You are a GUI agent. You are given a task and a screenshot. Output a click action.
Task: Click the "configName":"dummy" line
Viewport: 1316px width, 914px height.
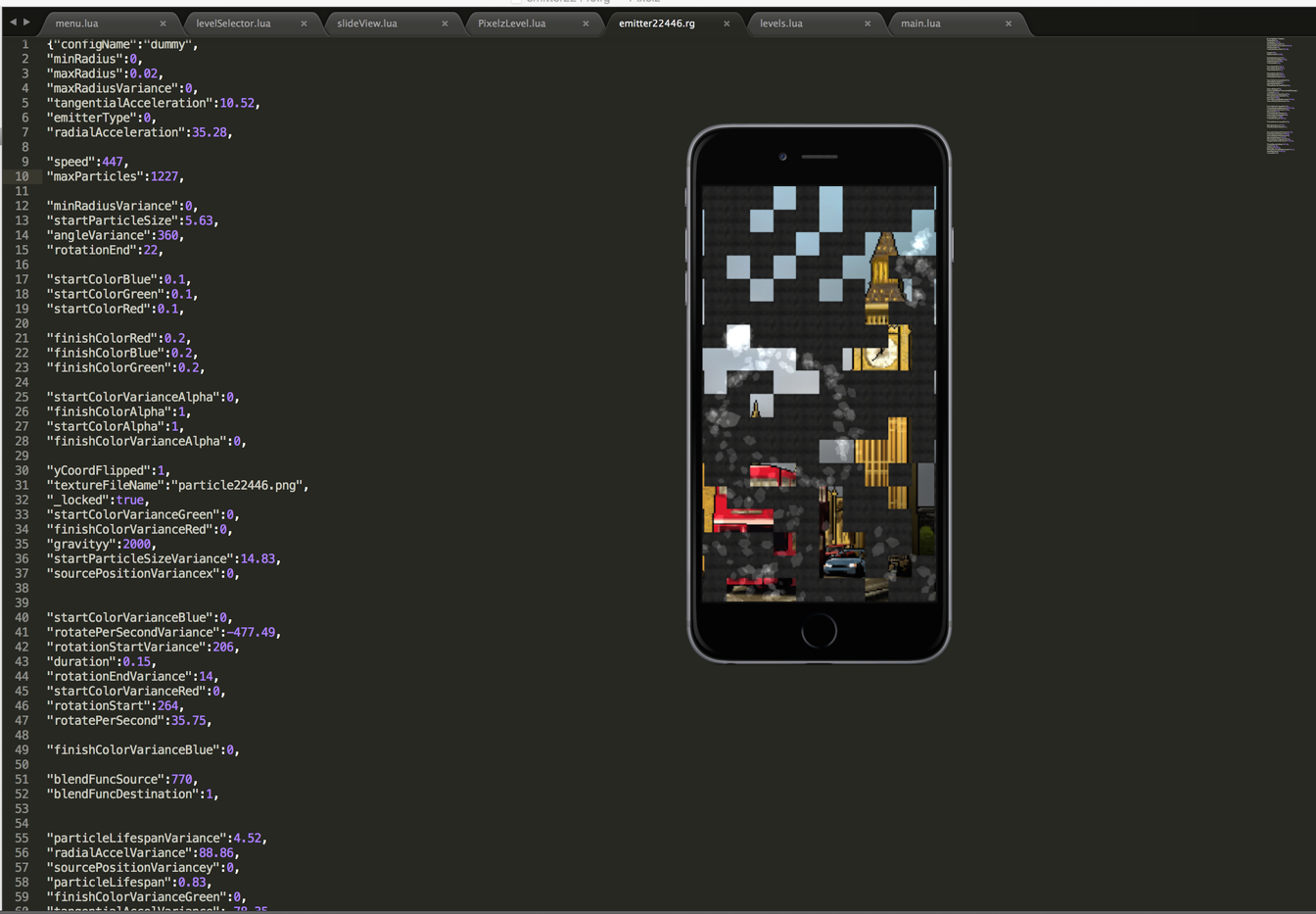pos(122,44)
